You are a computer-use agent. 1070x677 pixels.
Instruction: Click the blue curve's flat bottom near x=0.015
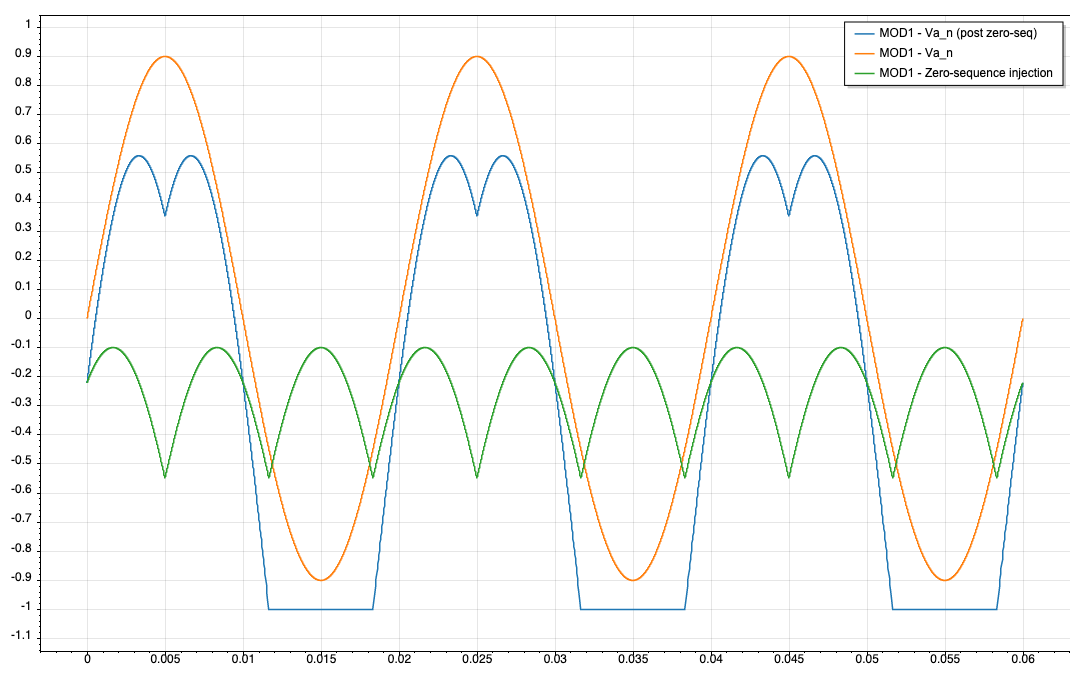point(321,609)
